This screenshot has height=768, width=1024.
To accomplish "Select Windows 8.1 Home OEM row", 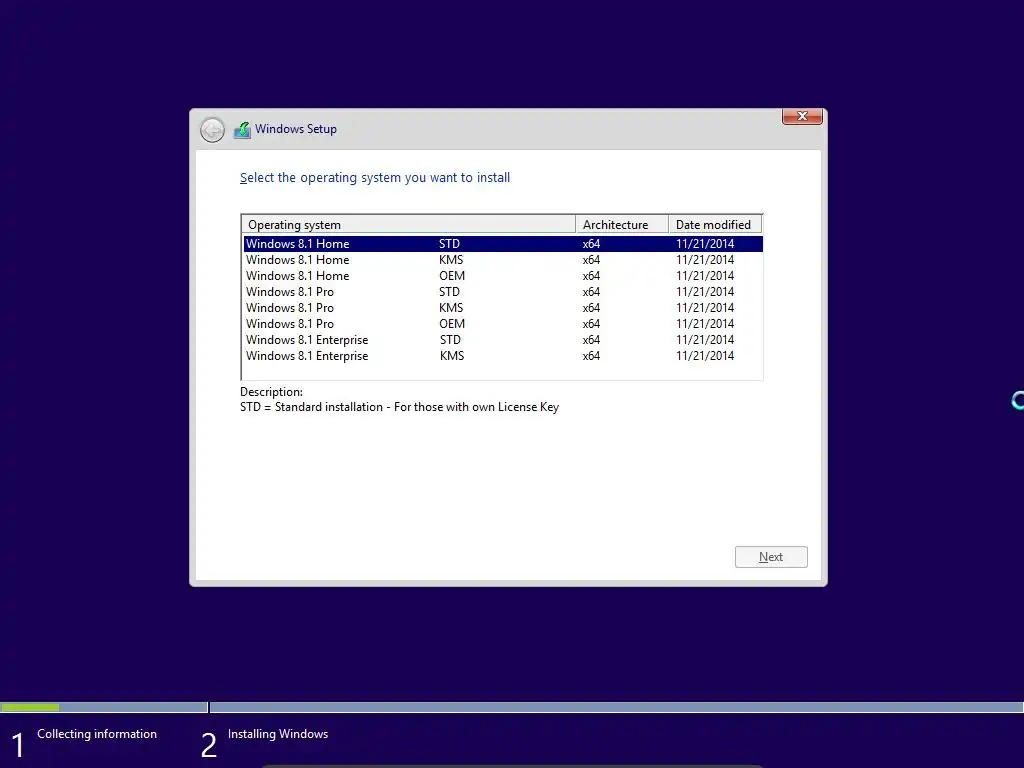I will pos(503,276).
